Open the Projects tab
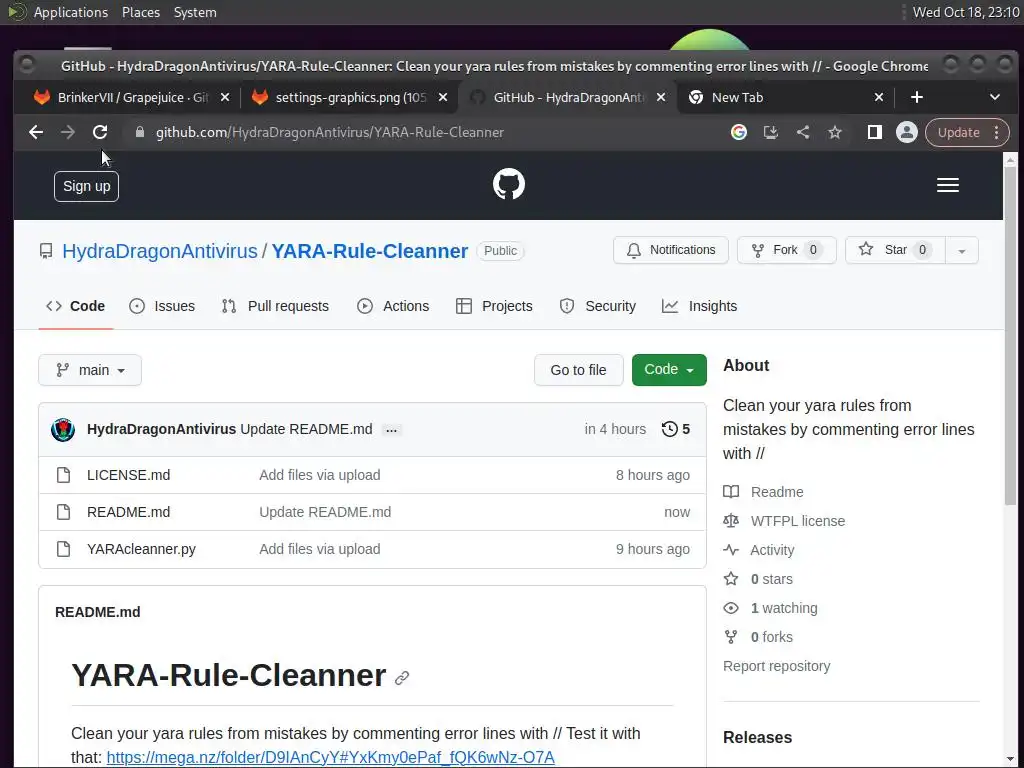The height and width of the screenshot is (768, 1024). pos(494,306)
